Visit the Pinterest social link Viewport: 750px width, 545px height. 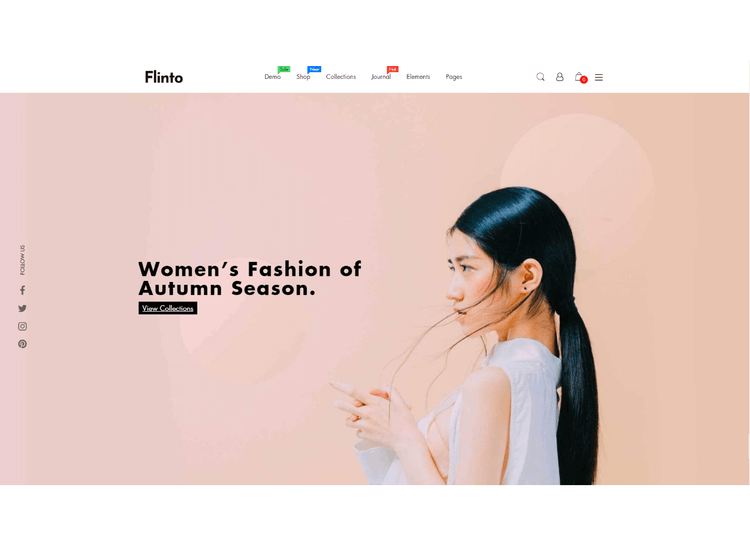(x=22, y=344)
